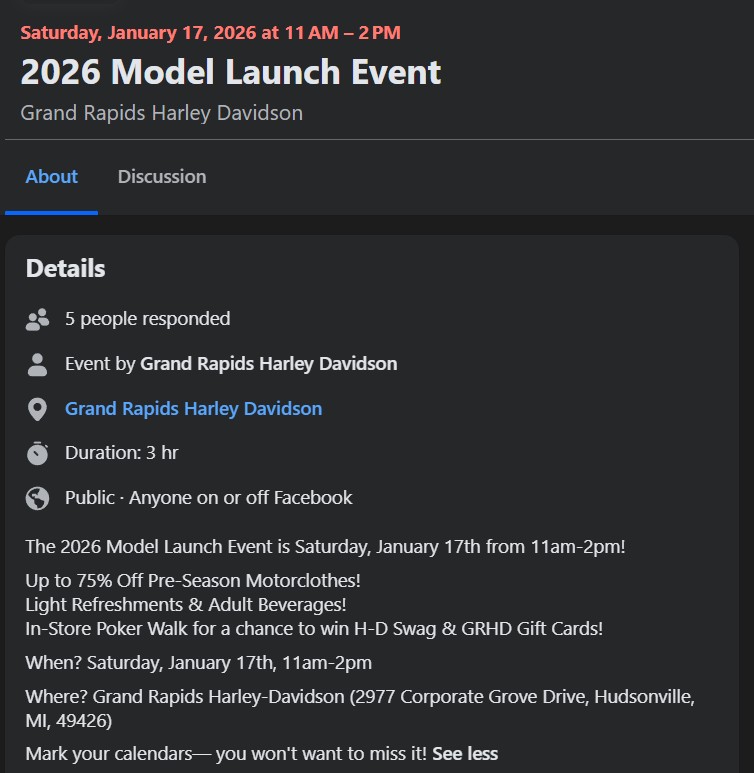View the 5 people who responded

pos(147,319)
